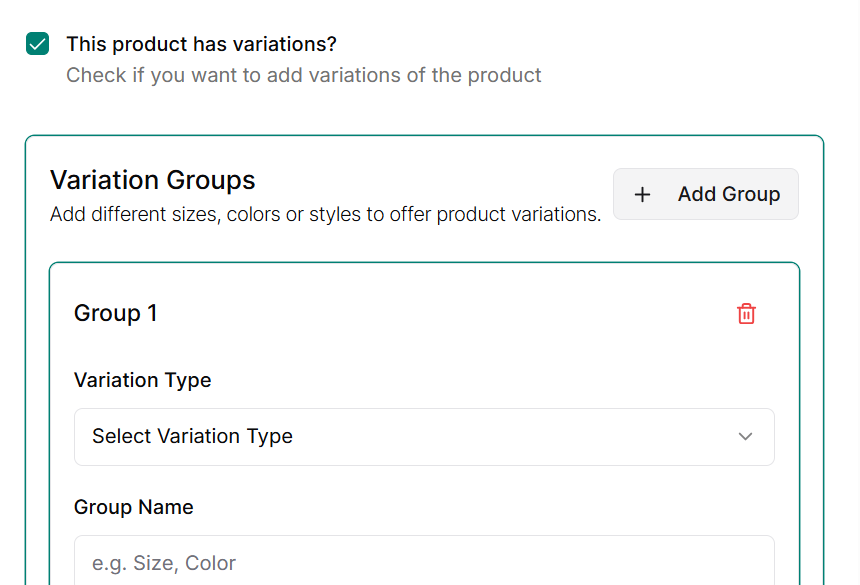
Task: Click the "e.g. Size, Color" placeholder text
Action: point(164,563)
